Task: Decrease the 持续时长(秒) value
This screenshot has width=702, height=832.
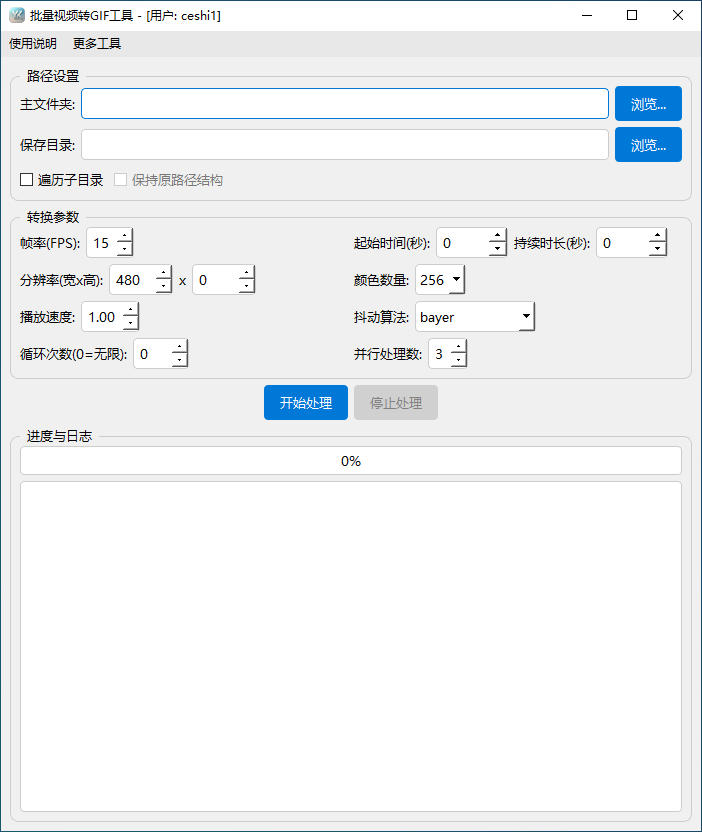Action: pos(657,249)
